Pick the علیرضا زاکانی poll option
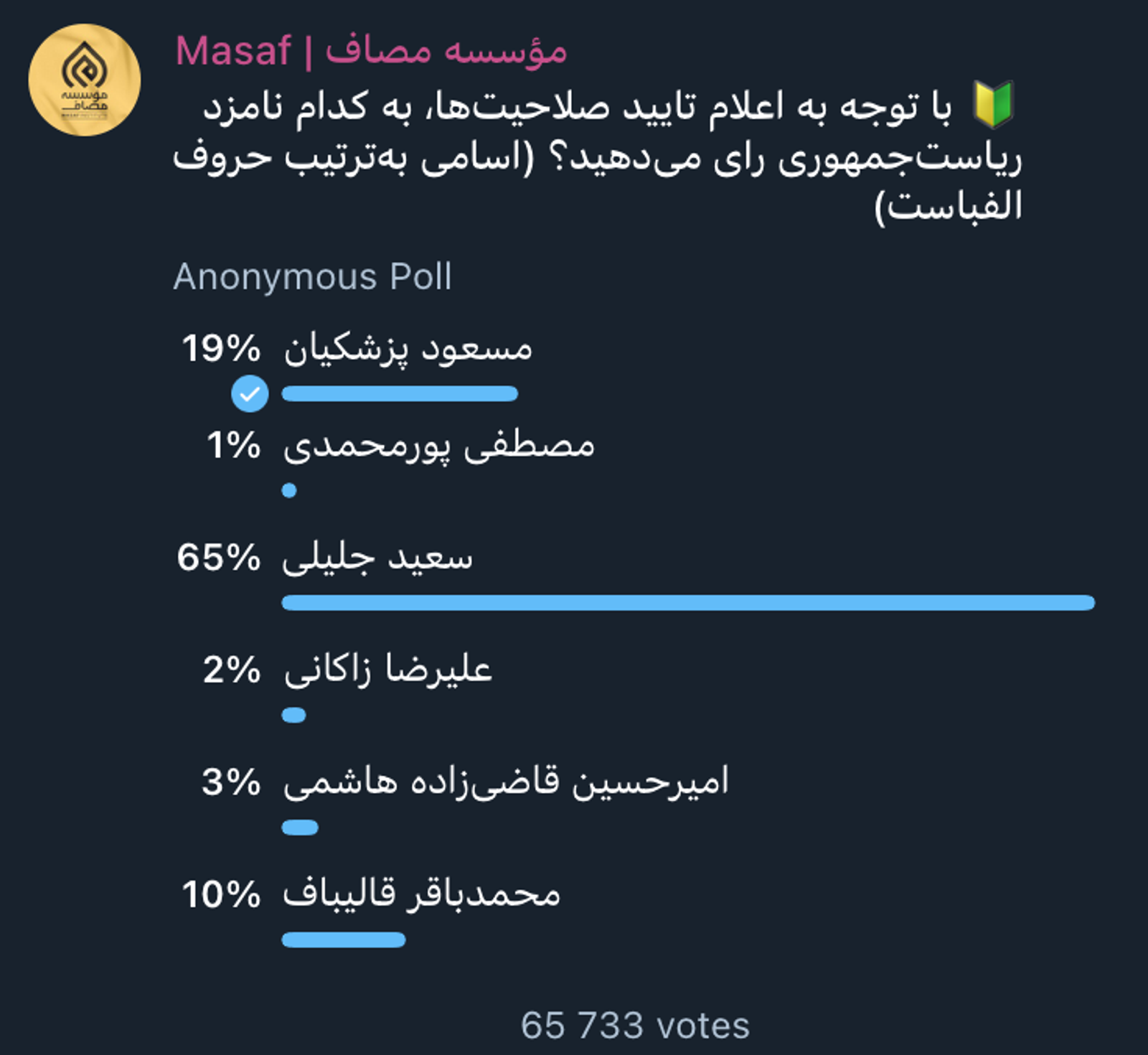This screenshot has height=1055, width=1148. (387, 670)
